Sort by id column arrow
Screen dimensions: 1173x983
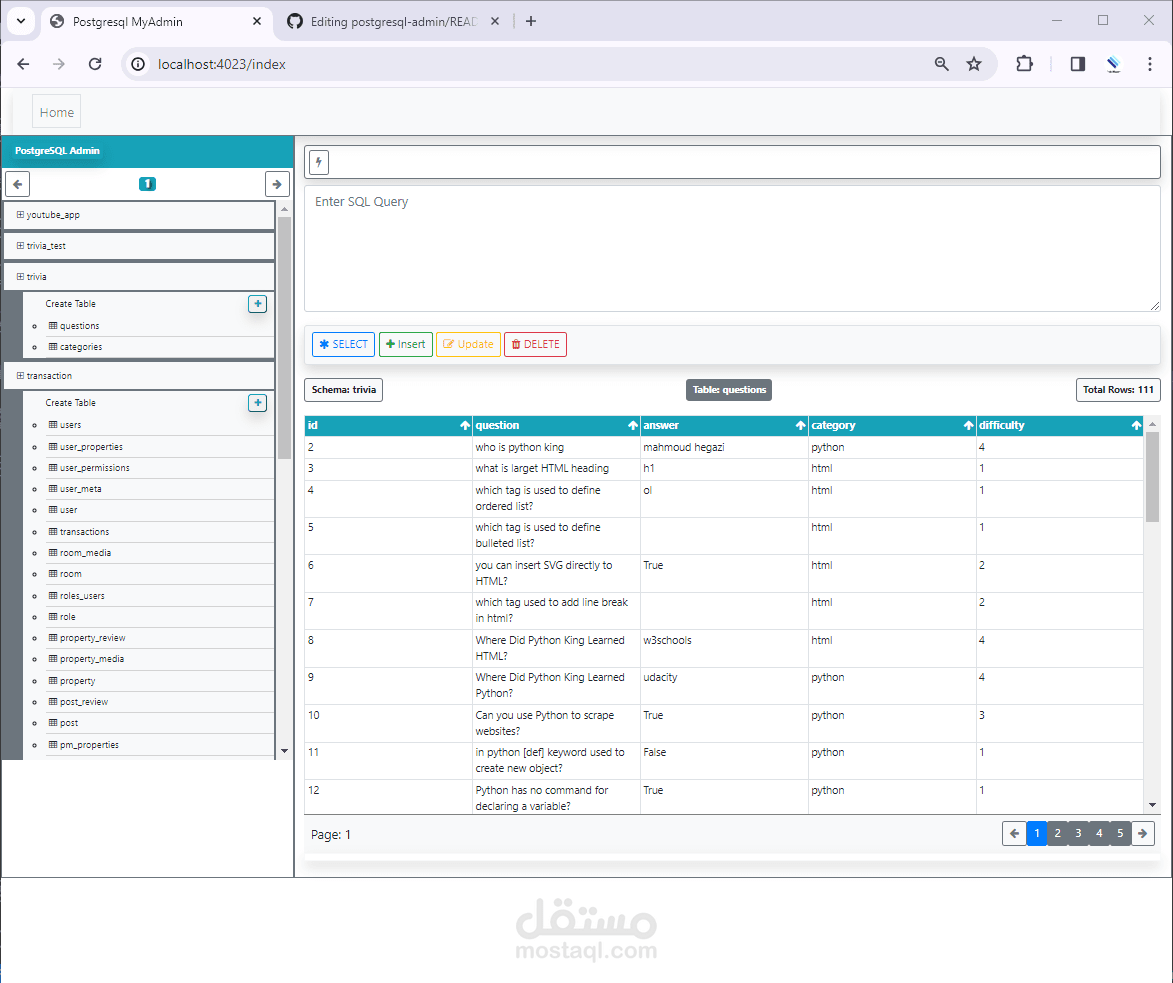coord(465,426)
